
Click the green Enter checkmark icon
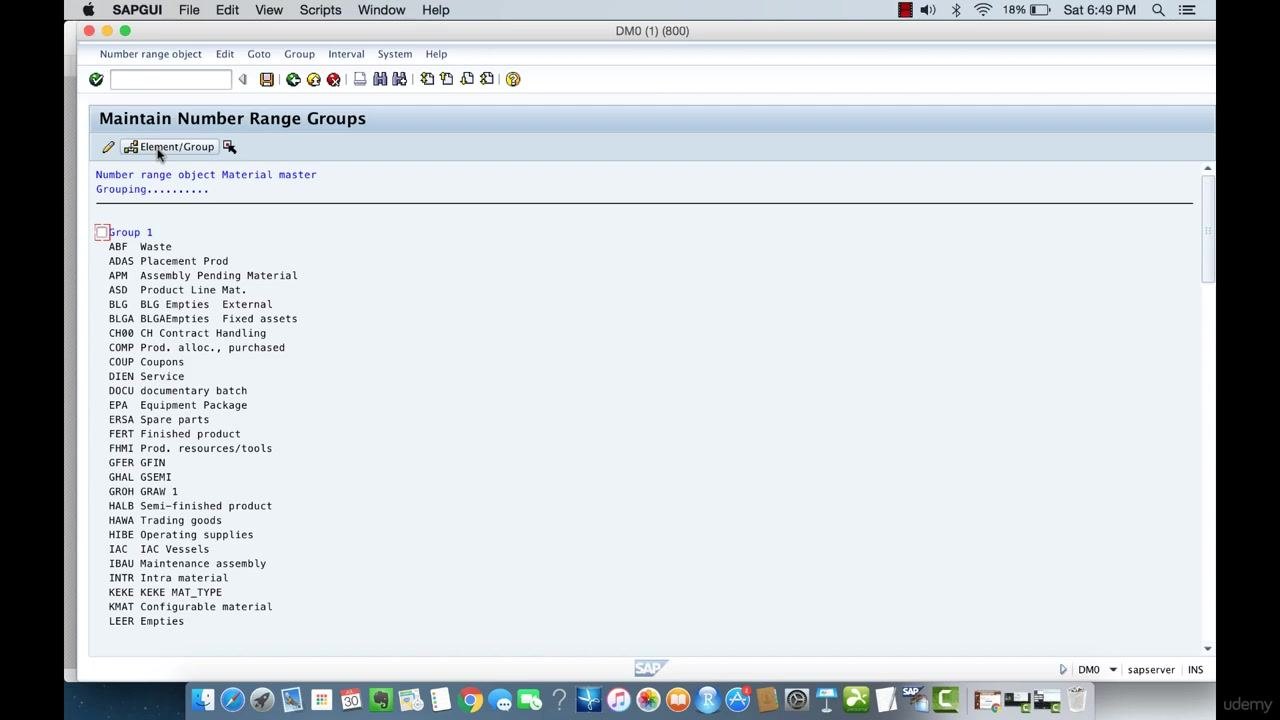click(96, 79)
